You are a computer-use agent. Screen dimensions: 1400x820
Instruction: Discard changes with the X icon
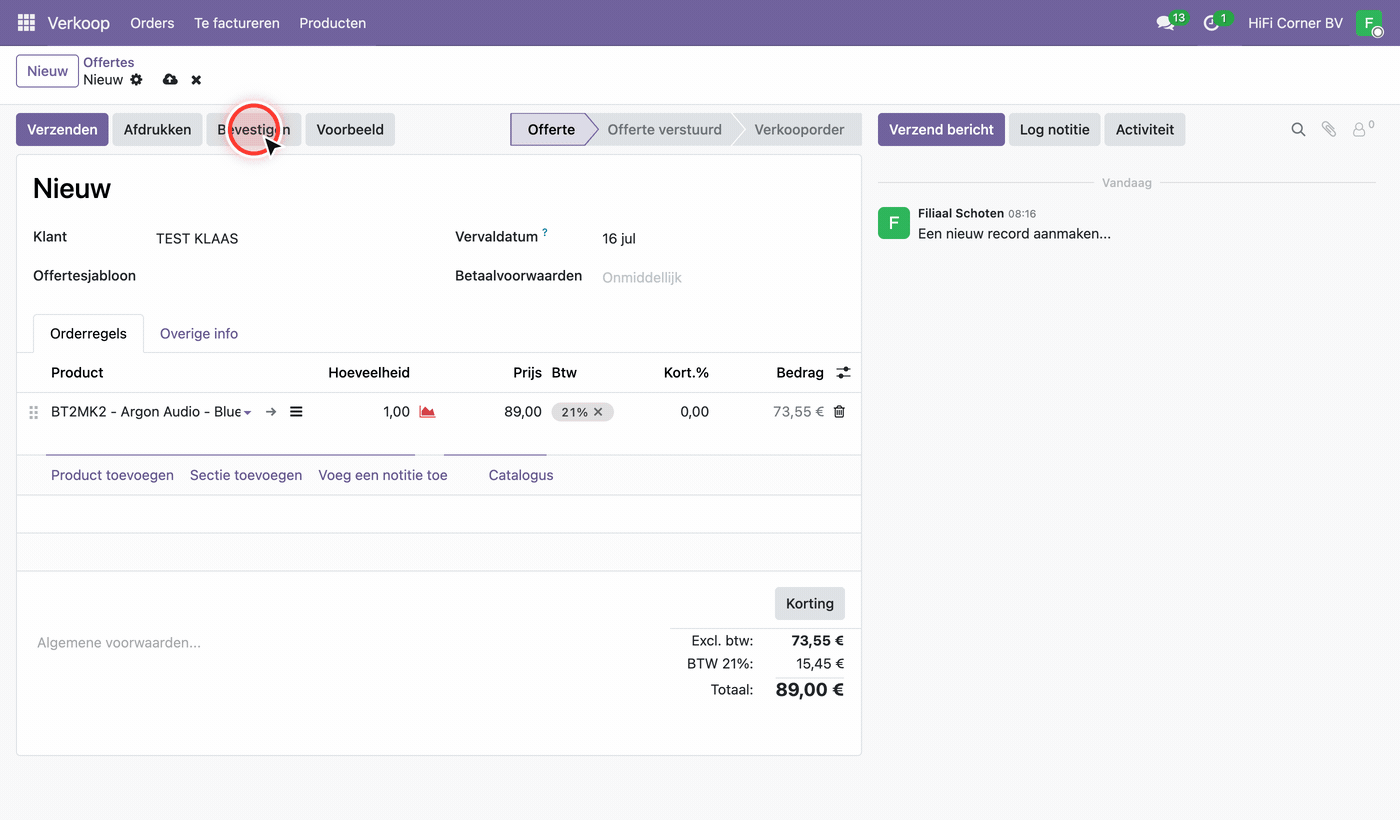[196, 80]
